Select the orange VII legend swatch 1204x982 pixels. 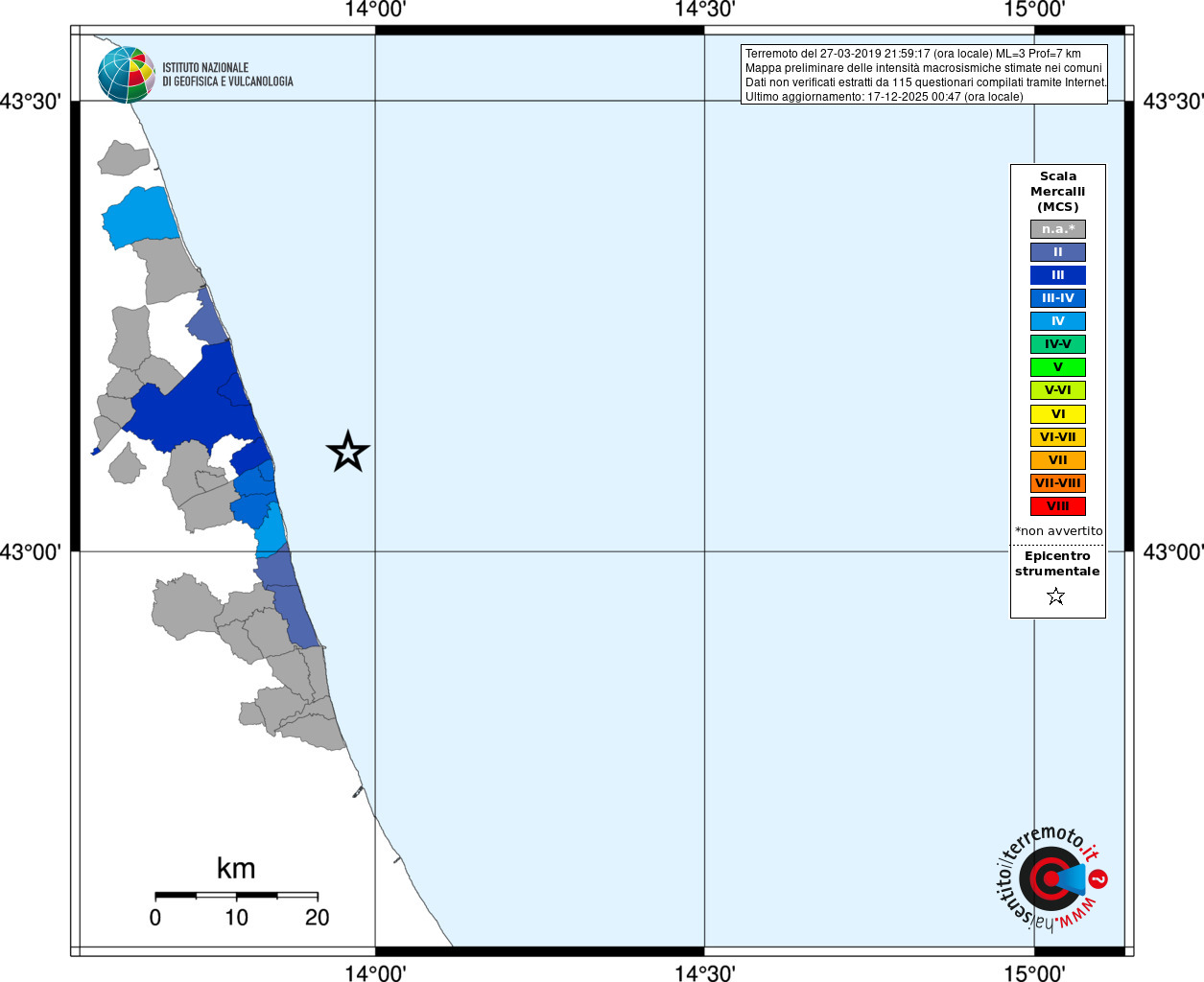click(1057, 460)
